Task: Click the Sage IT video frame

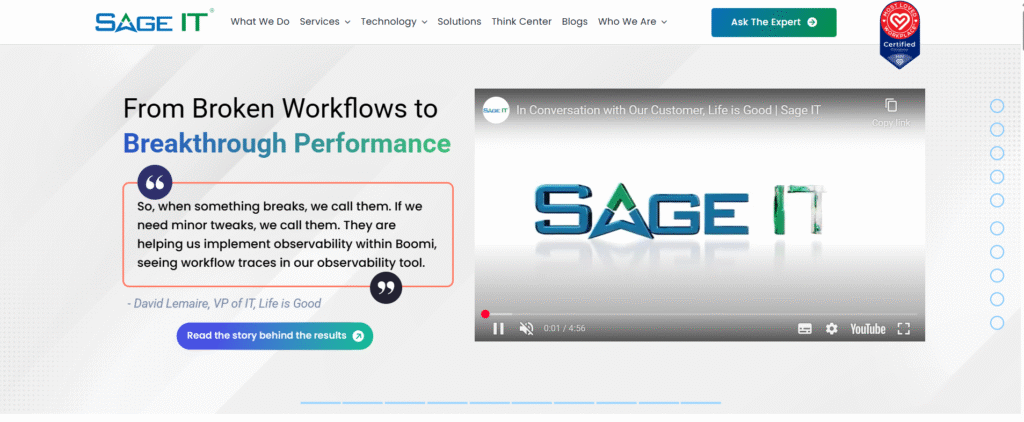Action: coord(699,214)
